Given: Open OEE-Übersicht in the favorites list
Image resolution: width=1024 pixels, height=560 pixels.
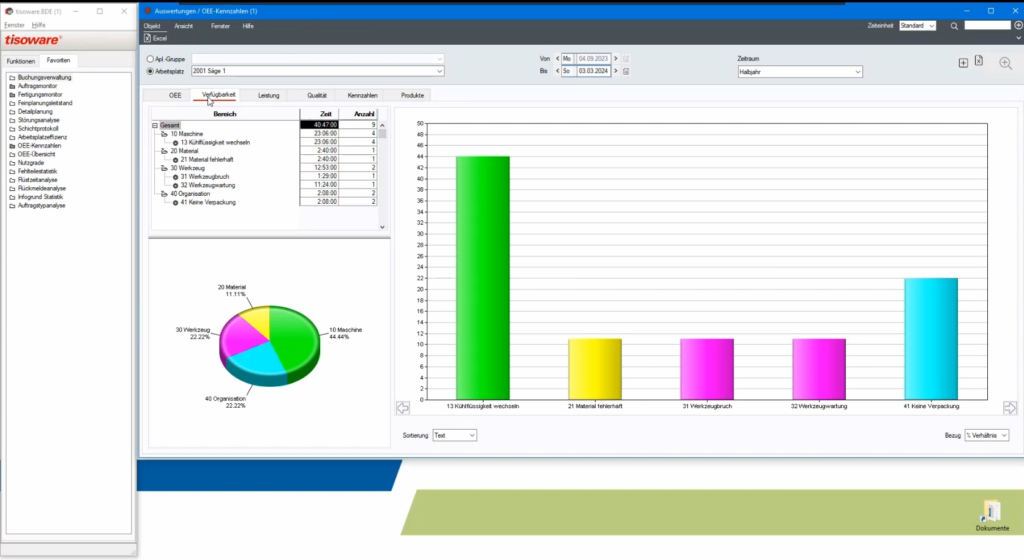Looking at the screenshot, I should tap(40, 155).
